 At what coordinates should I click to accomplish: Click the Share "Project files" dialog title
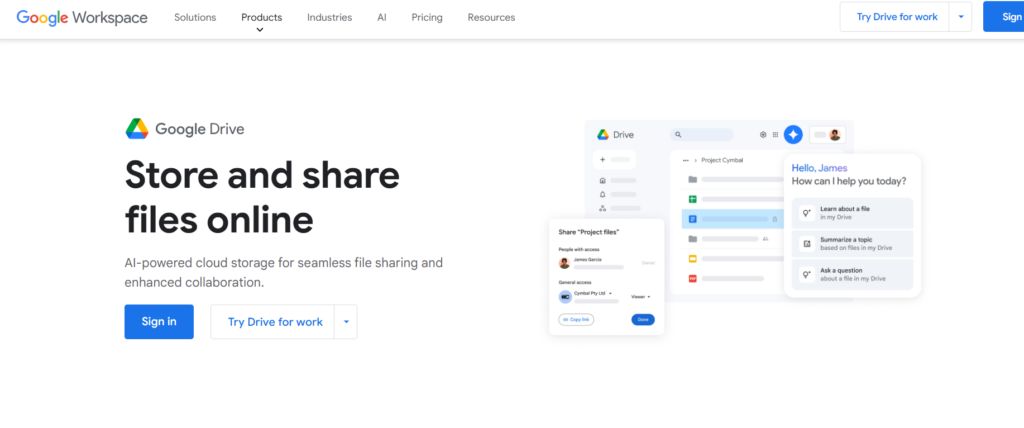point(588,232)
